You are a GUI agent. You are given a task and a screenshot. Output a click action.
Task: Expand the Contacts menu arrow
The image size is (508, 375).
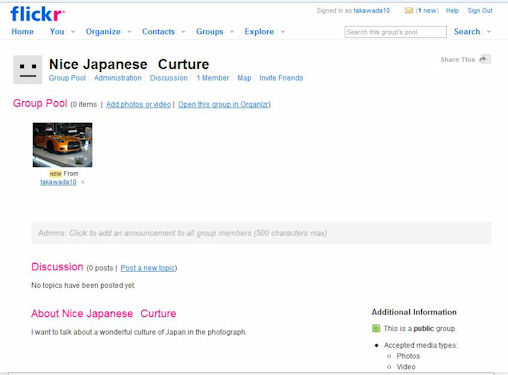tap(183, 32)
